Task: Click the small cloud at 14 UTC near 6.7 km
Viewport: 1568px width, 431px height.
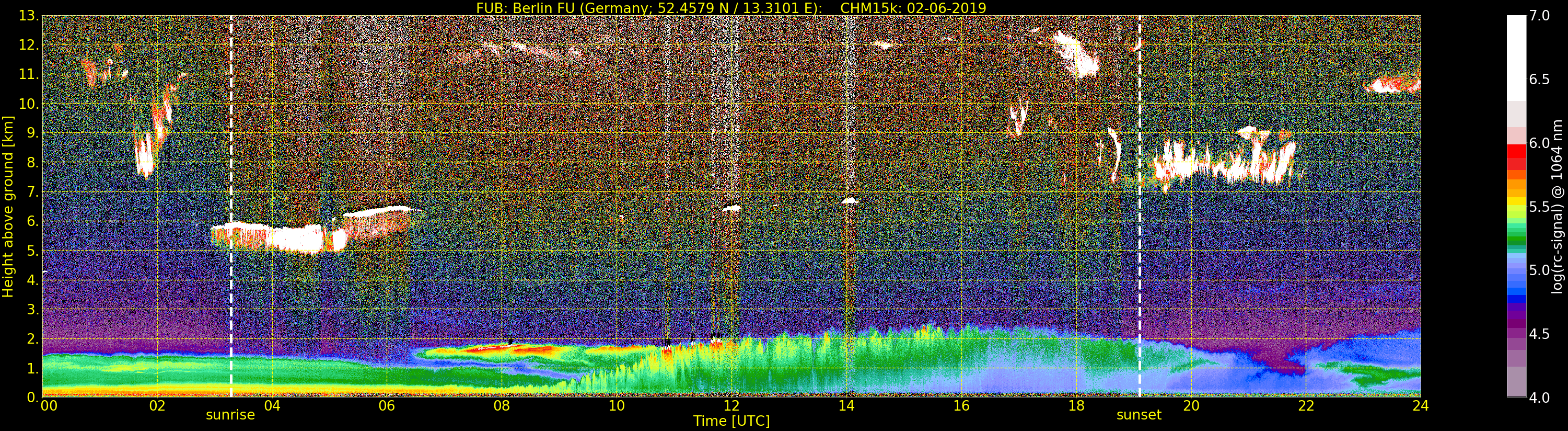Action: 849,200
